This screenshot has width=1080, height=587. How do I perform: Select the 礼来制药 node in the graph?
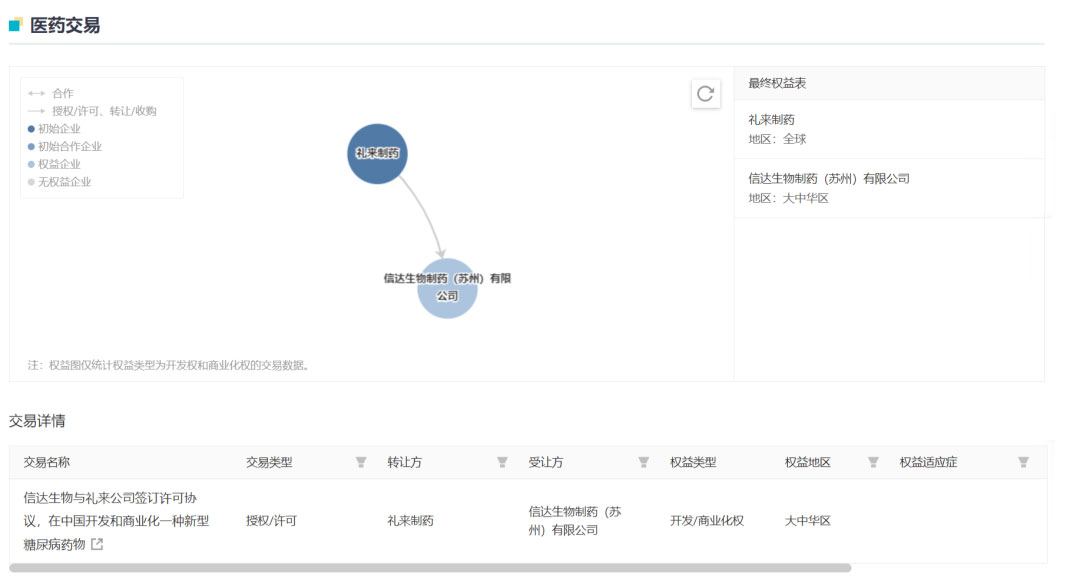click(377, 154)
